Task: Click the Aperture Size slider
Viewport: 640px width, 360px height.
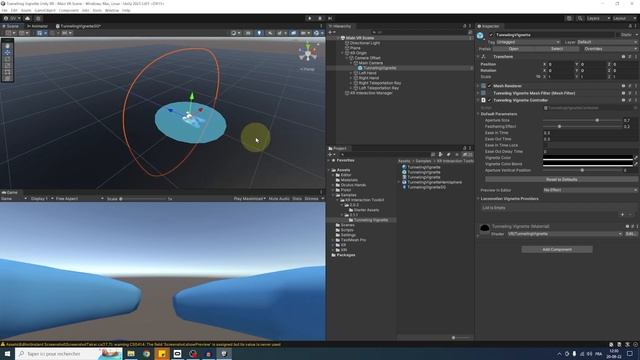Action: pos(582,120)
